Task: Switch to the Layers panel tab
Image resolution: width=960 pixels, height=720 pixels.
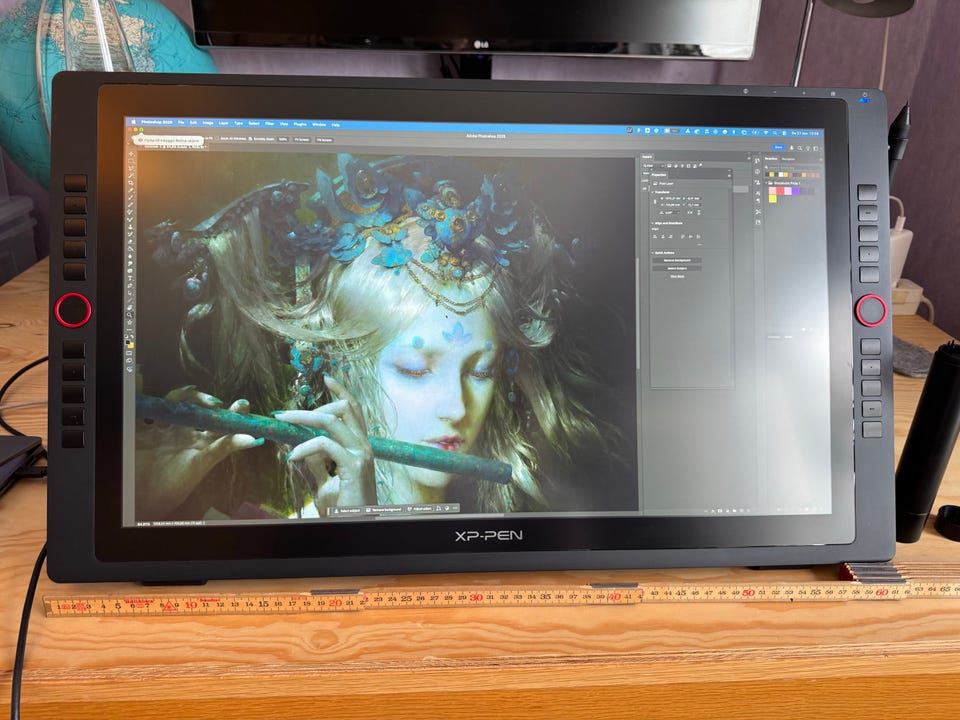Action: pos(647,157)
